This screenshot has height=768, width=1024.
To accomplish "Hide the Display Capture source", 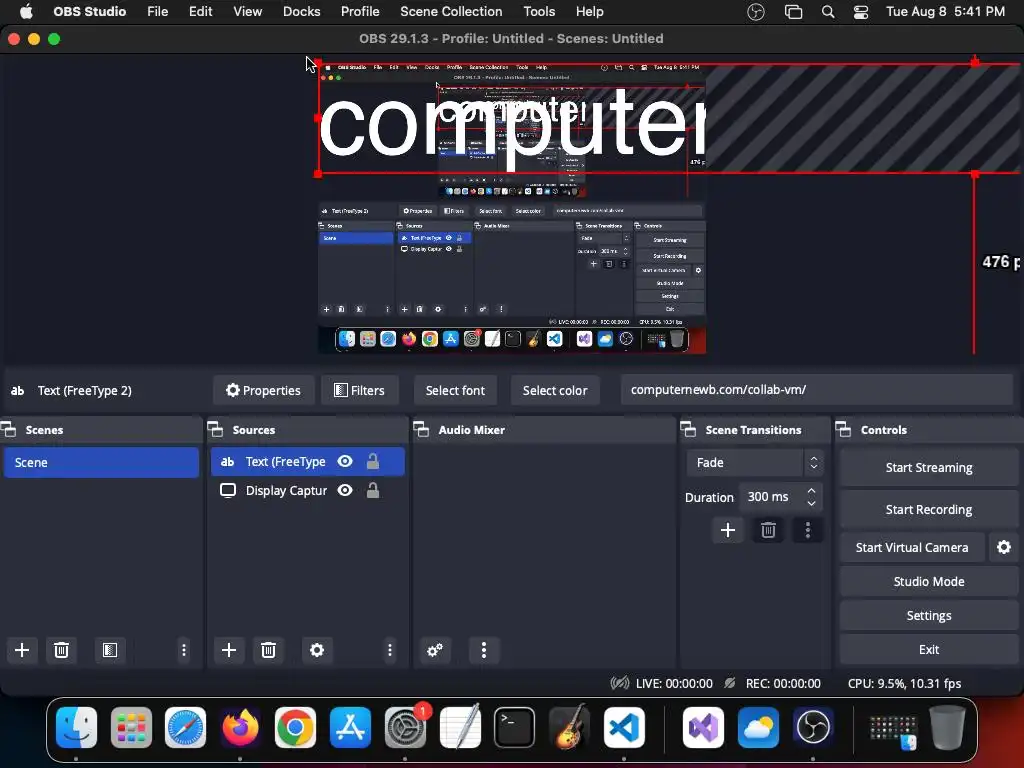I will pos(345,490).
